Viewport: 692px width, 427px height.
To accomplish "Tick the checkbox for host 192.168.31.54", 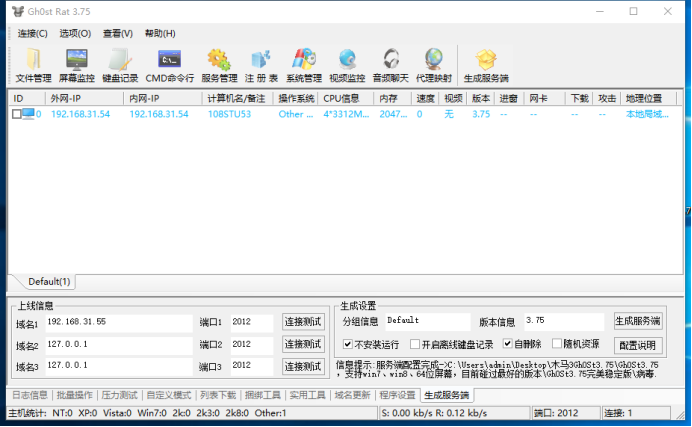I will (x=17, y=114).
